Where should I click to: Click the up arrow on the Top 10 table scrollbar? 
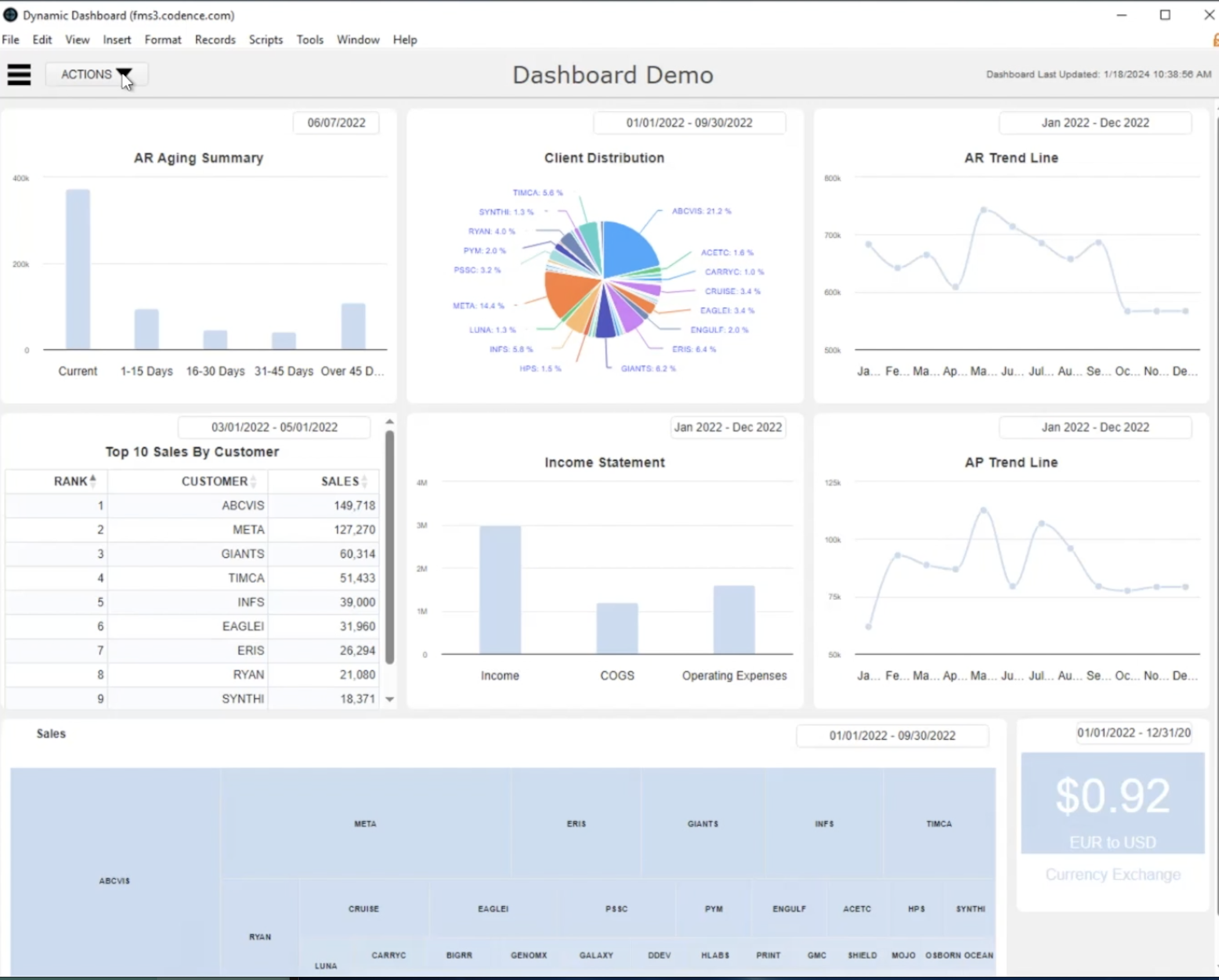point(389,421)
